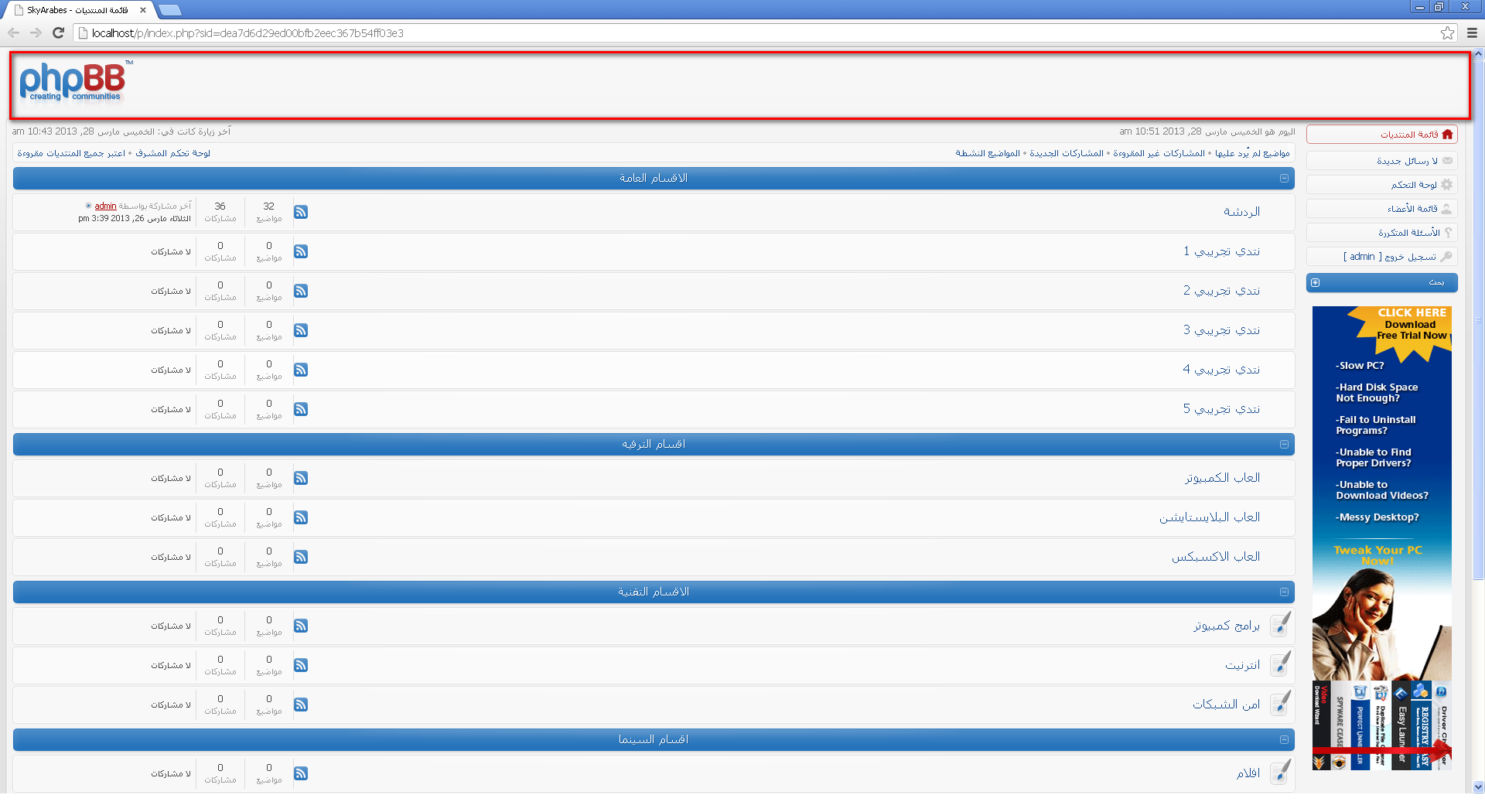Screen dimensions: 1485x812
Task: Bookmark this page with the star icon
Action: coord(1447,33)
